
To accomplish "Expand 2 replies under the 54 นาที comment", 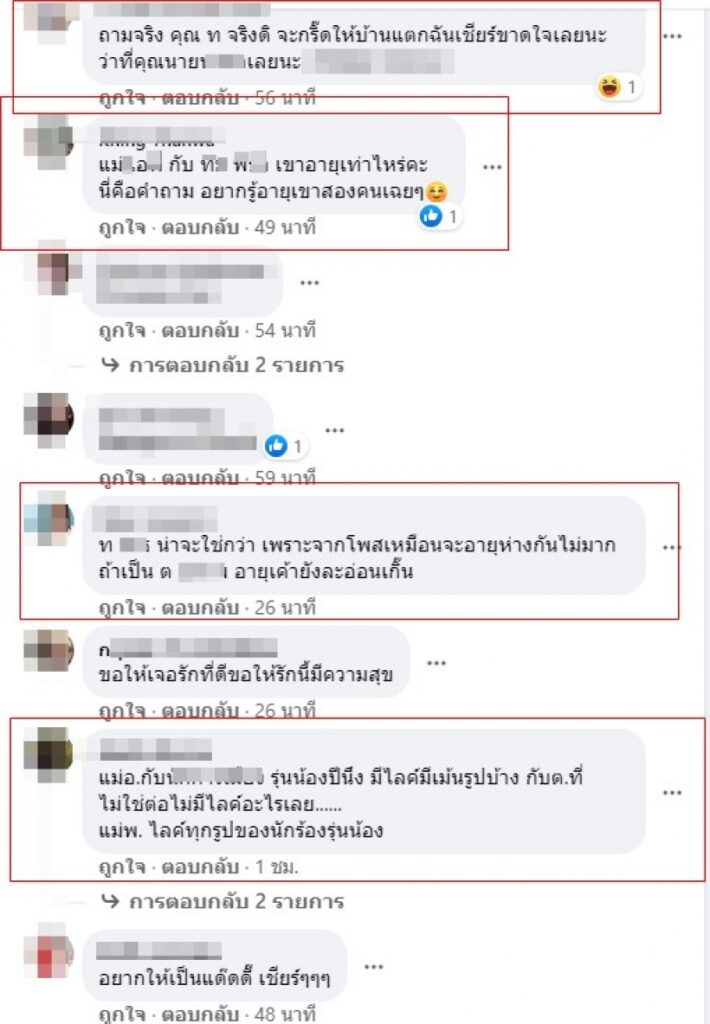I will tap(223, 365).
